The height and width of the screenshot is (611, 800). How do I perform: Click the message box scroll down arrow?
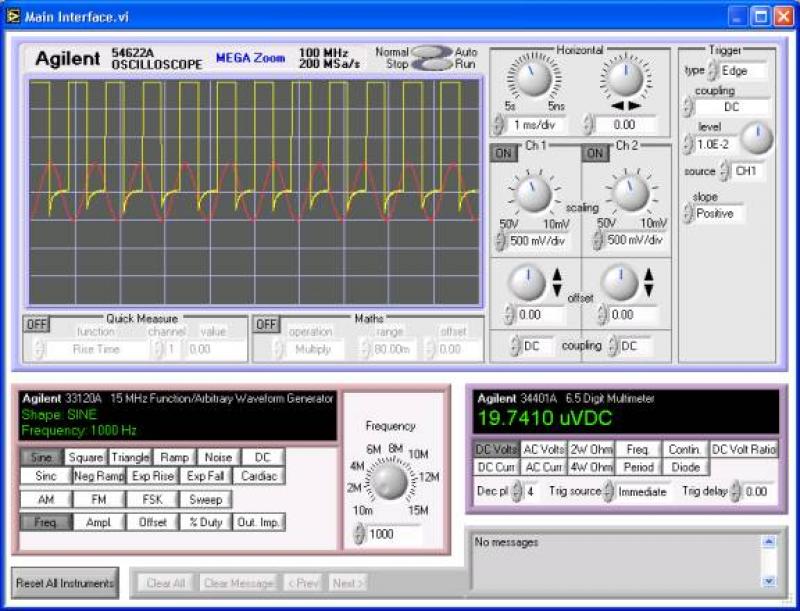click(768, 581)
